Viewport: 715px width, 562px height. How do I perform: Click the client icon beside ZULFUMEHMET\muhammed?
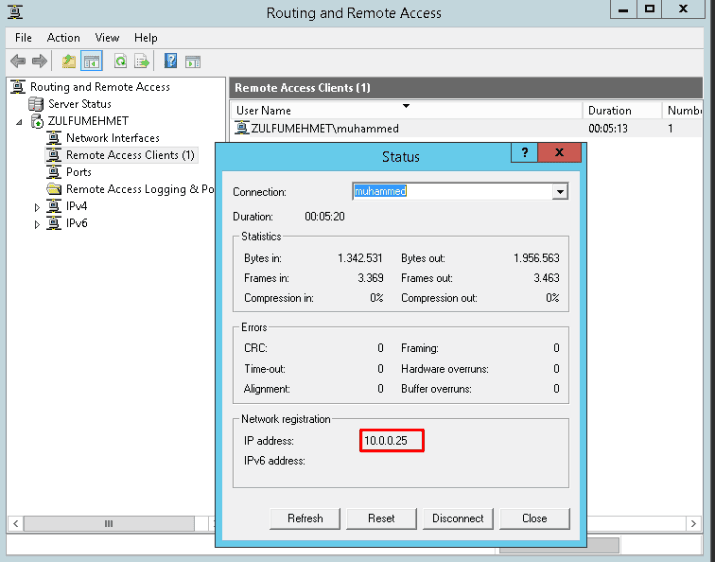click(242, 128)
